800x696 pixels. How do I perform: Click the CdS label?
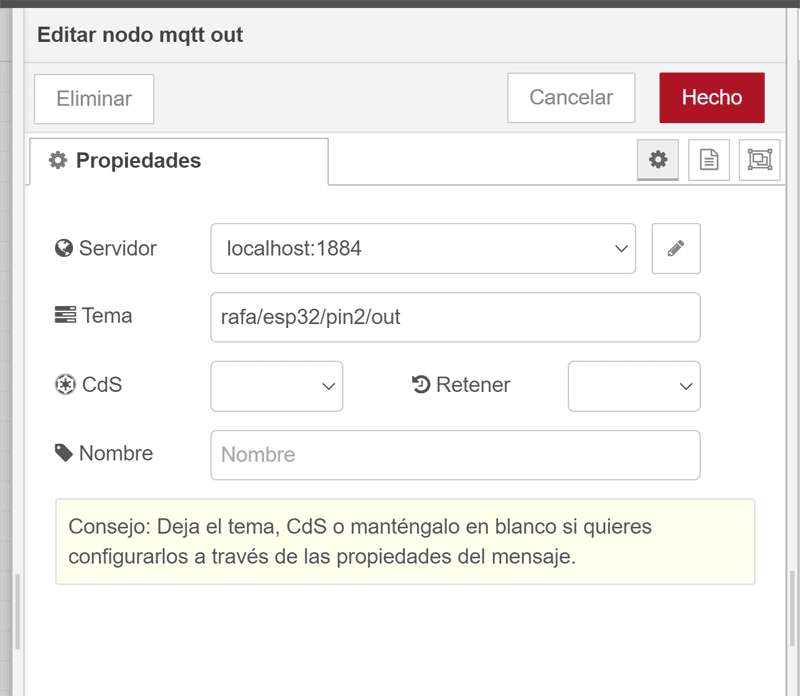click(88, 385)
